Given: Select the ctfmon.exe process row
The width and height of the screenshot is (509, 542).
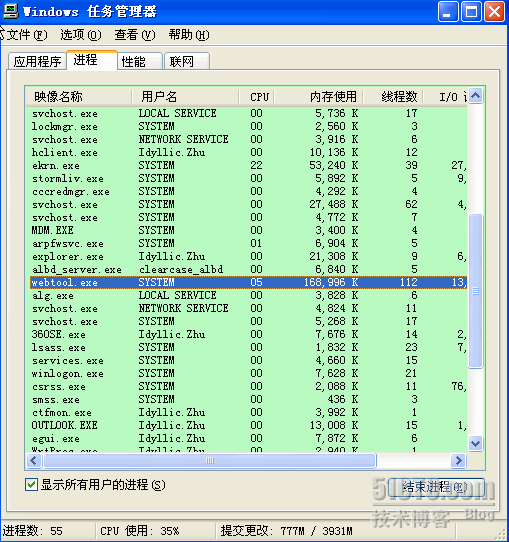Looking at the screenshot, I should click(248, 412).
